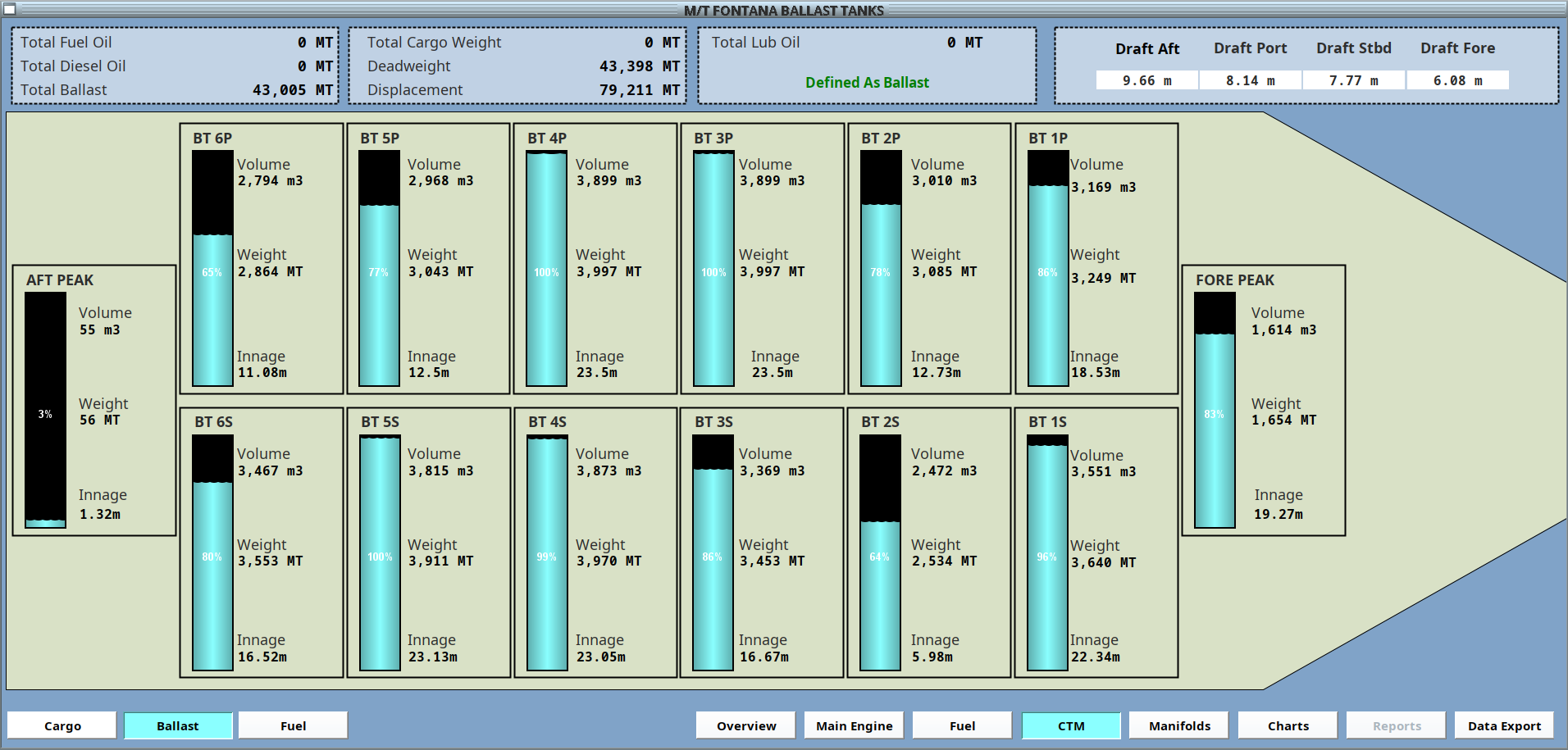Click the BT 2S level gauge at 64%
Screen dimensions: 1568x750
(x=880, y=552)
